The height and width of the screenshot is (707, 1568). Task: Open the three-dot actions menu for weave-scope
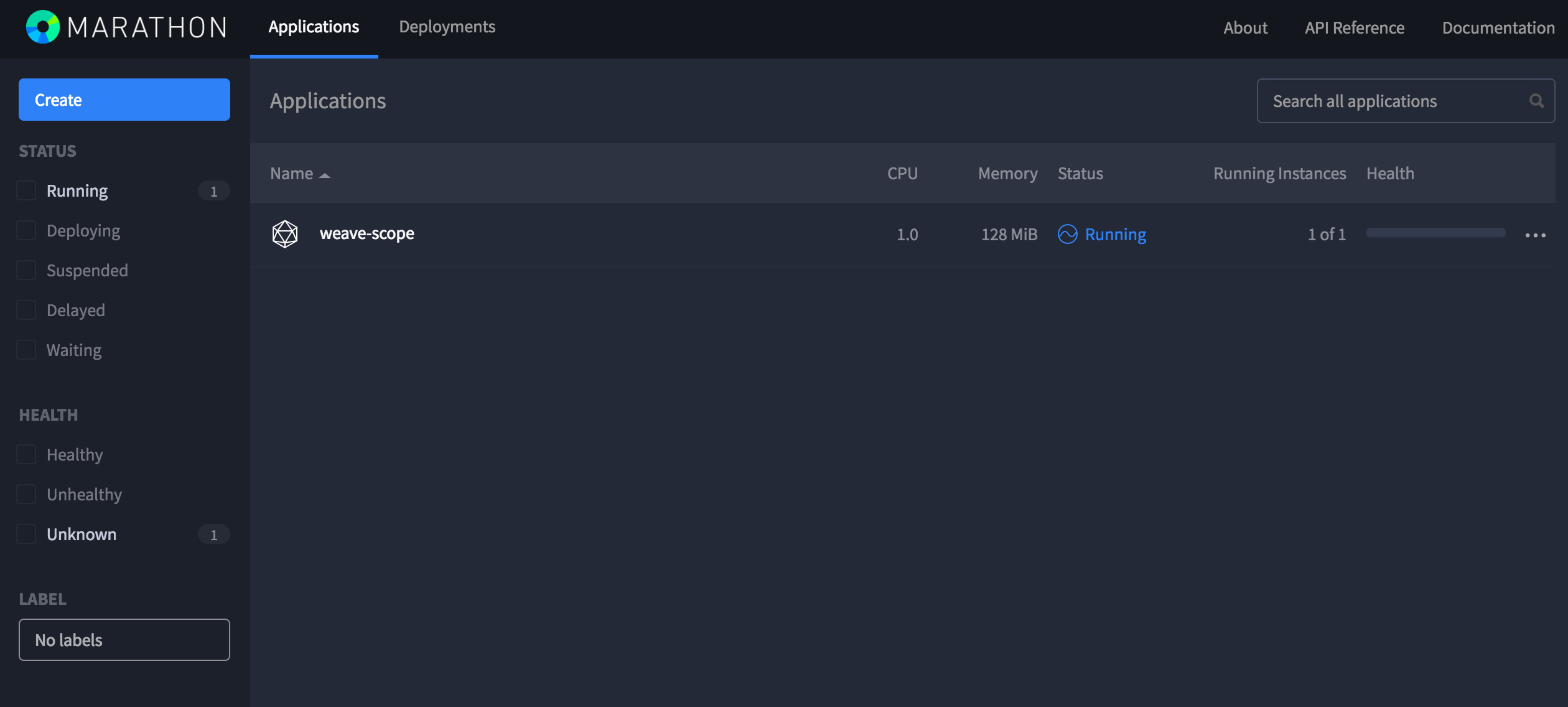(1535, 235)
